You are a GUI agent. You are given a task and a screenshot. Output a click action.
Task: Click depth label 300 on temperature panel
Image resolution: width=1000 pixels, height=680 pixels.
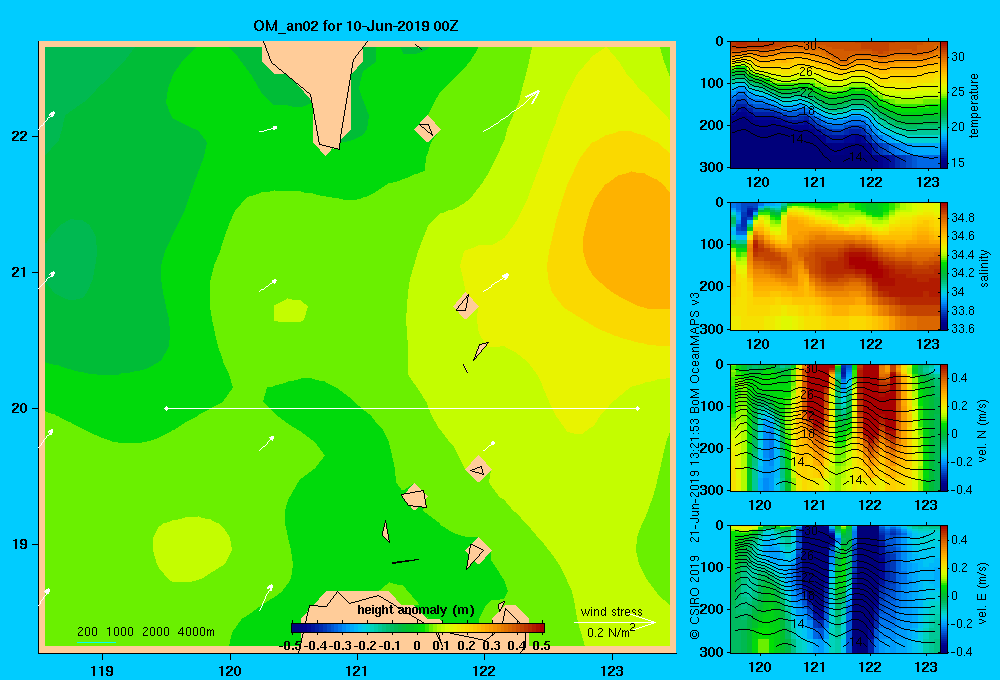click(x=711, y=167)
